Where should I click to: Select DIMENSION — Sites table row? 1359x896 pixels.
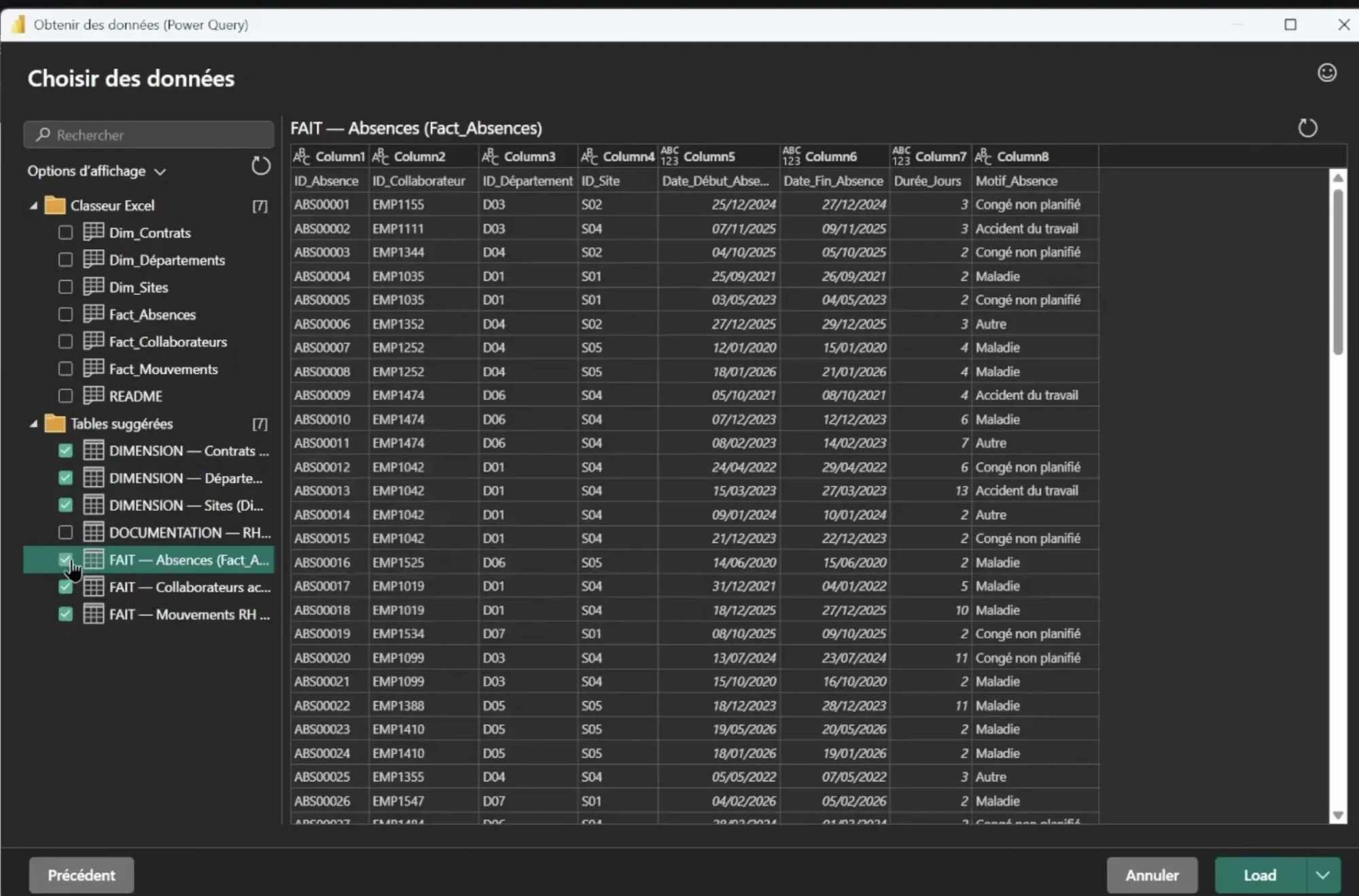(x=149, y=505)
